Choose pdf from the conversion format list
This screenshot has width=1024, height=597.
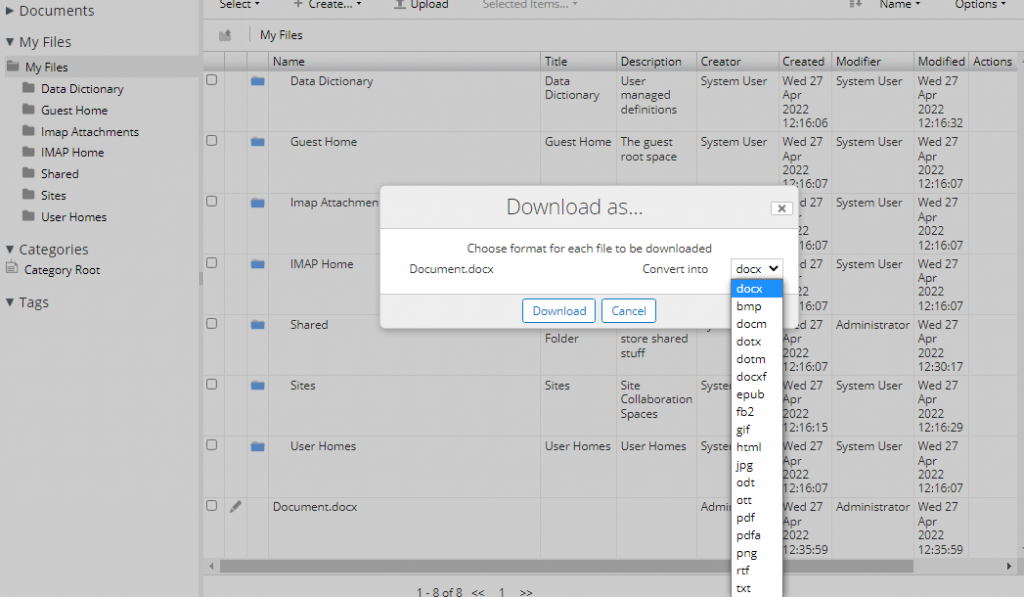tap(746, 517)
